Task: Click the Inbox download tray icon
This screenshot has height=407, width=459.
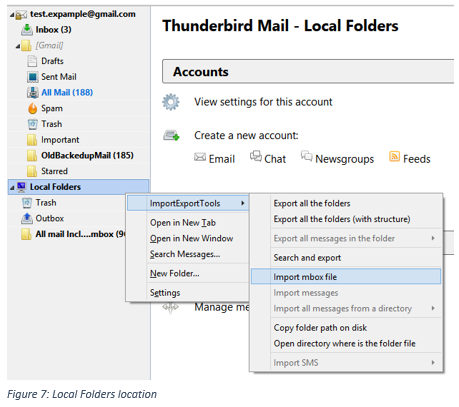Action: [27, 30]
